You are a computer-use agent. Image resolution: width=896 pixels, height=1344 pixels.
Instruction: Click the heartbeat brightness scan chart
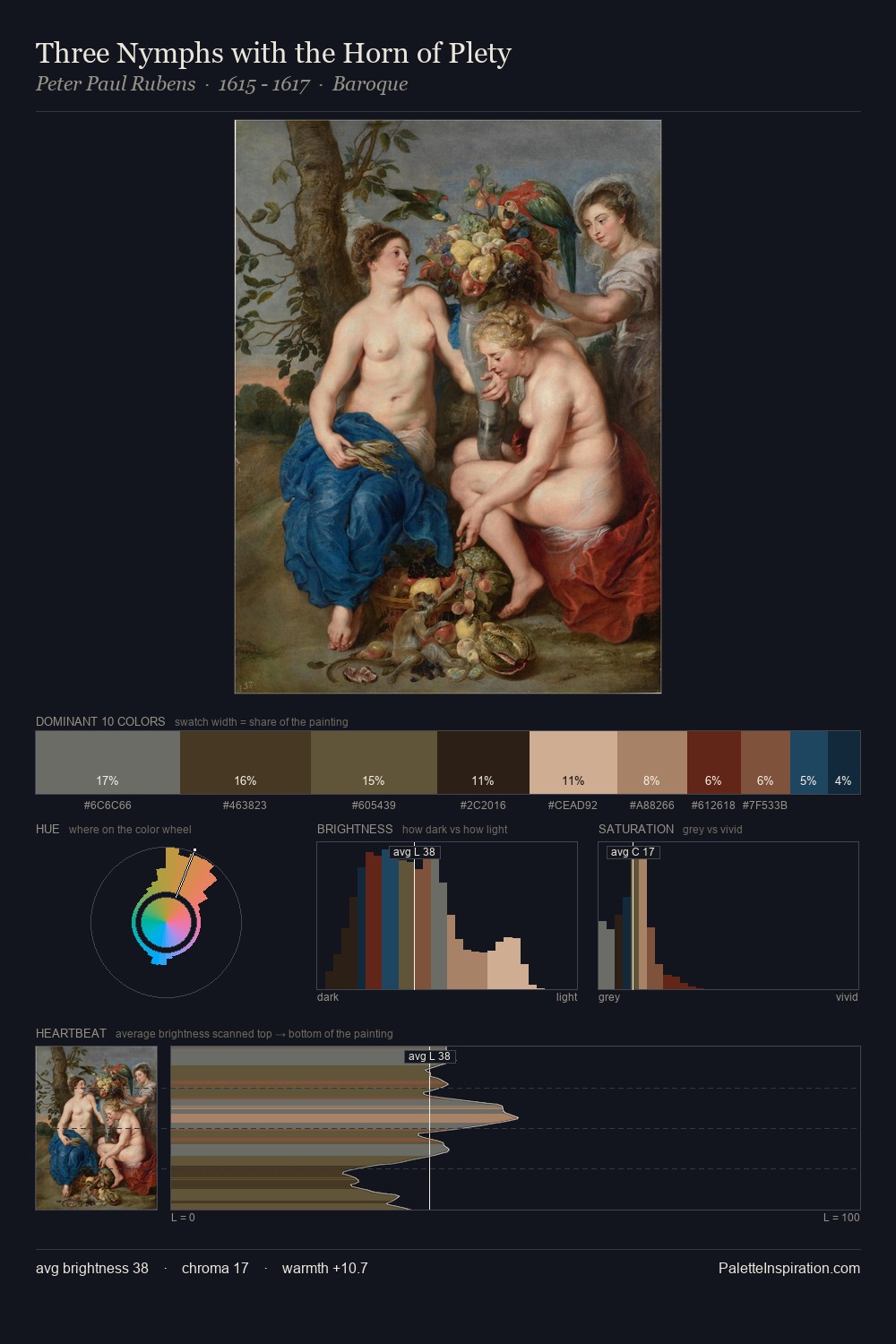coord(515,1128)
